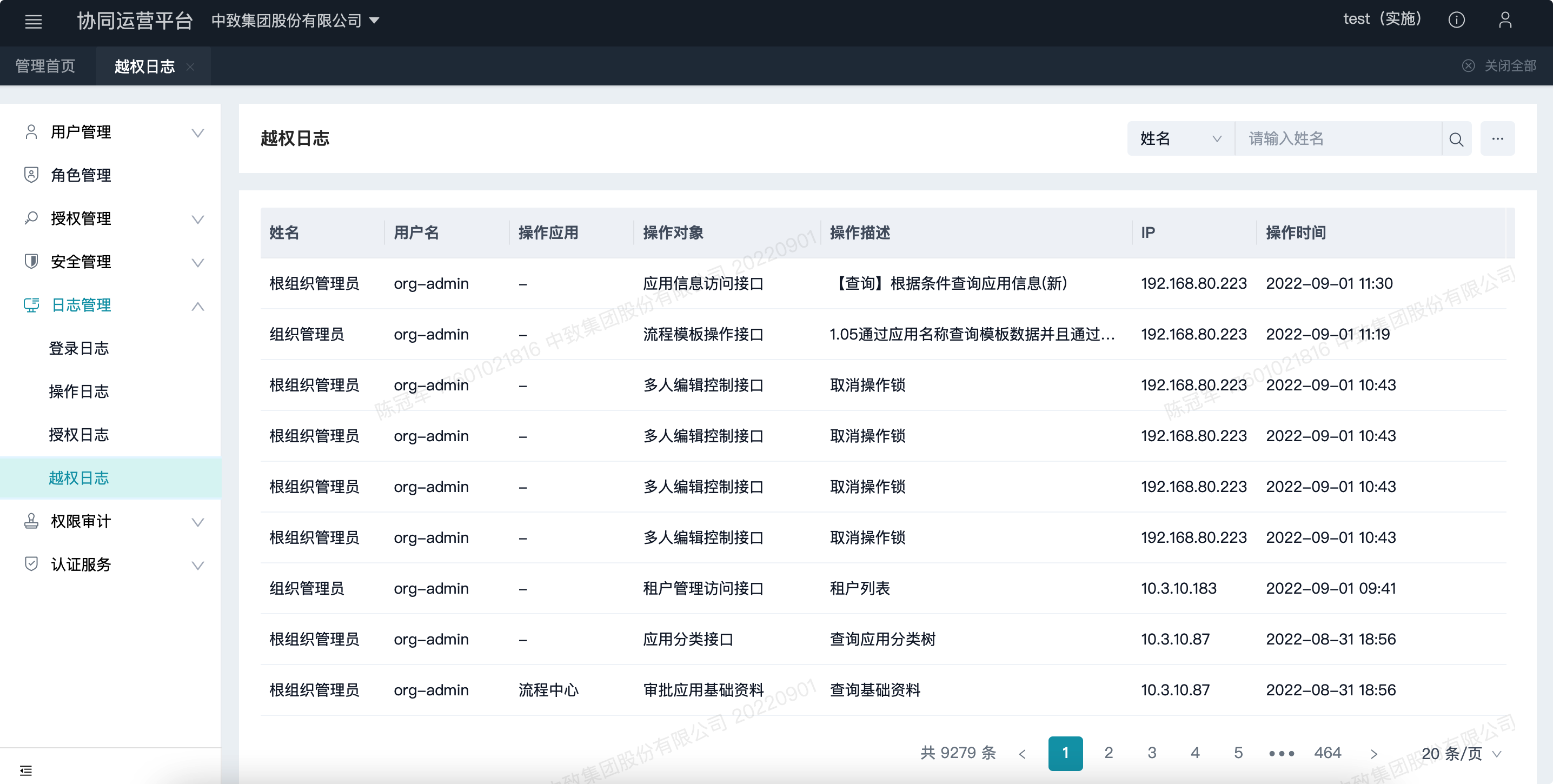Click current page 1 button
This screenshot has width=1553, height=784.
tap(1065, 753)
